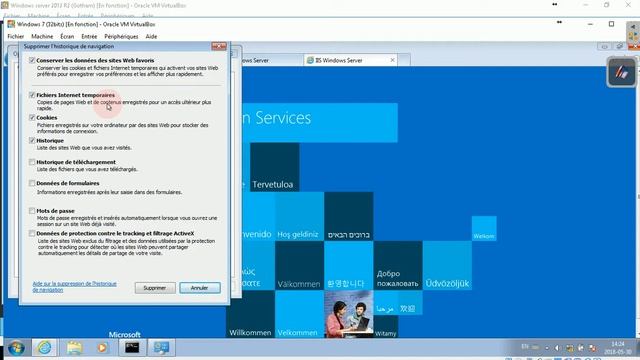The image size is (640, 360).
Task: Switch to the IIS Windows Server tab
Action: tap(351, 60)
